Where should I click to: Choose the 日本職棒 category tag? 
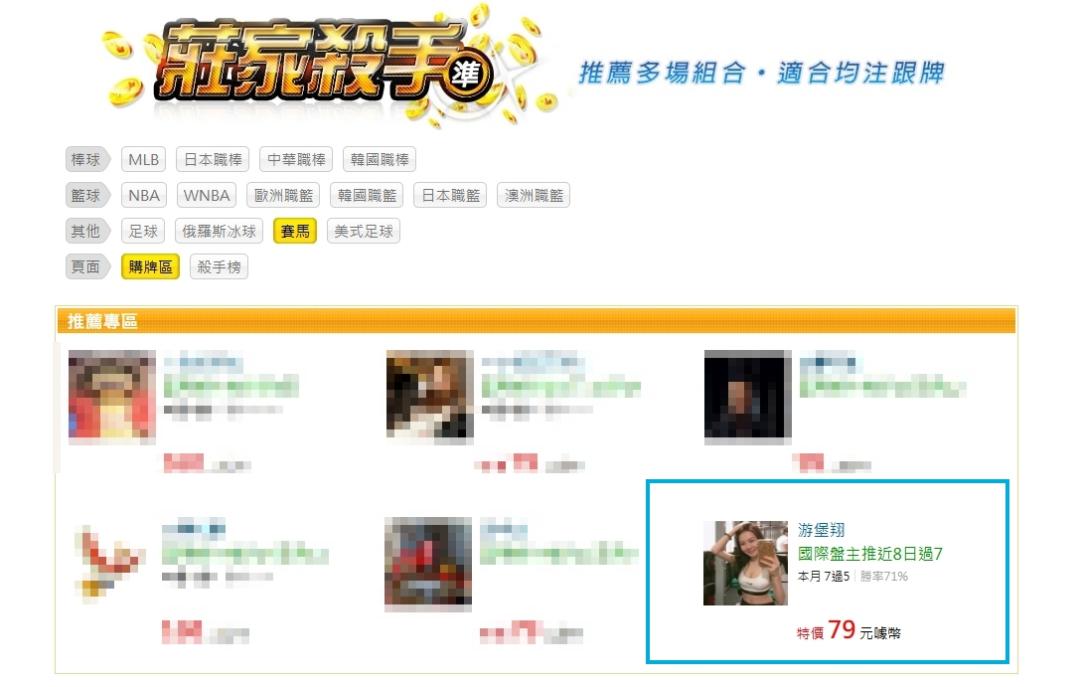coord(213,159)
